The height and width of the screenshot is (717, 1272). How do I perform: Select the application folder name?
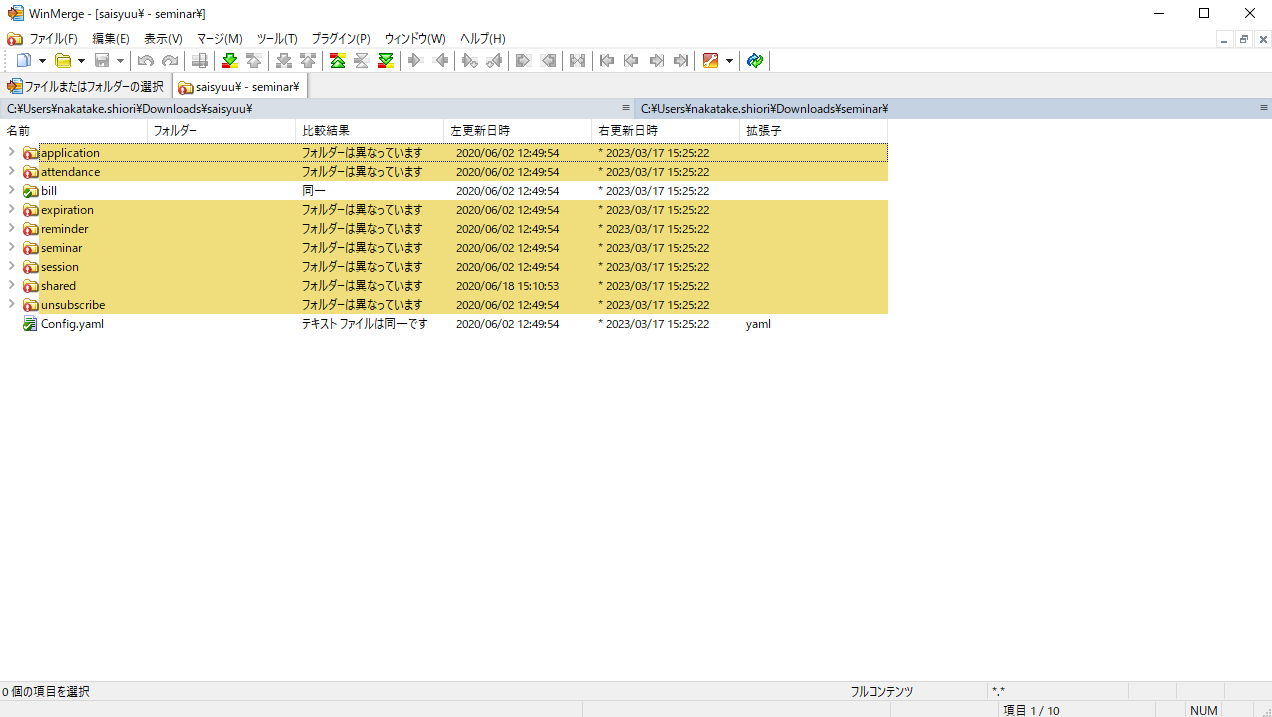tap(70, 153)
